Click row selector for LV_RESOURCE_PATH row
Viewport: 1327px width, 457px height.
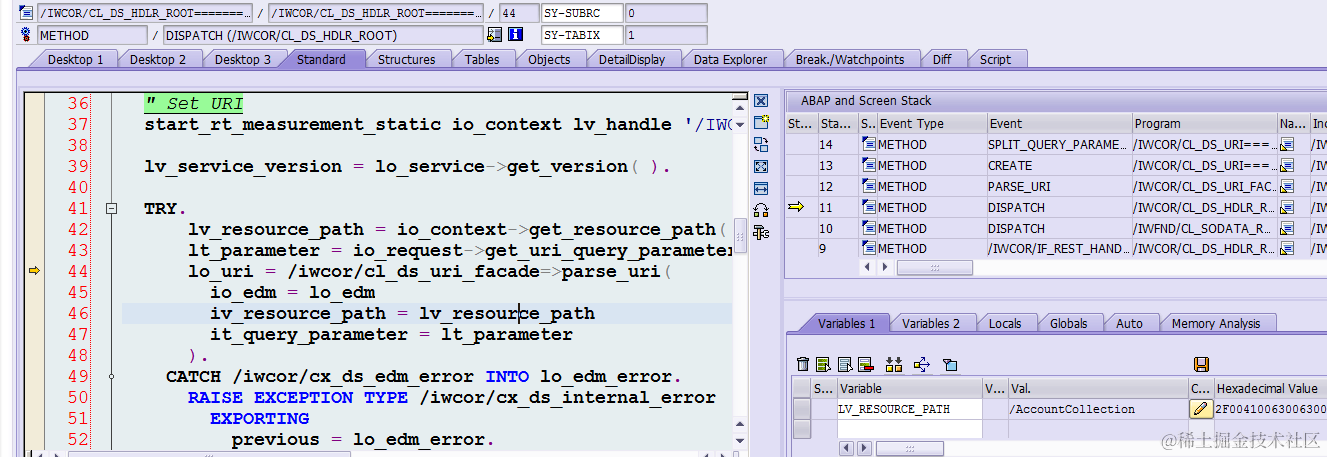(801, 408)
